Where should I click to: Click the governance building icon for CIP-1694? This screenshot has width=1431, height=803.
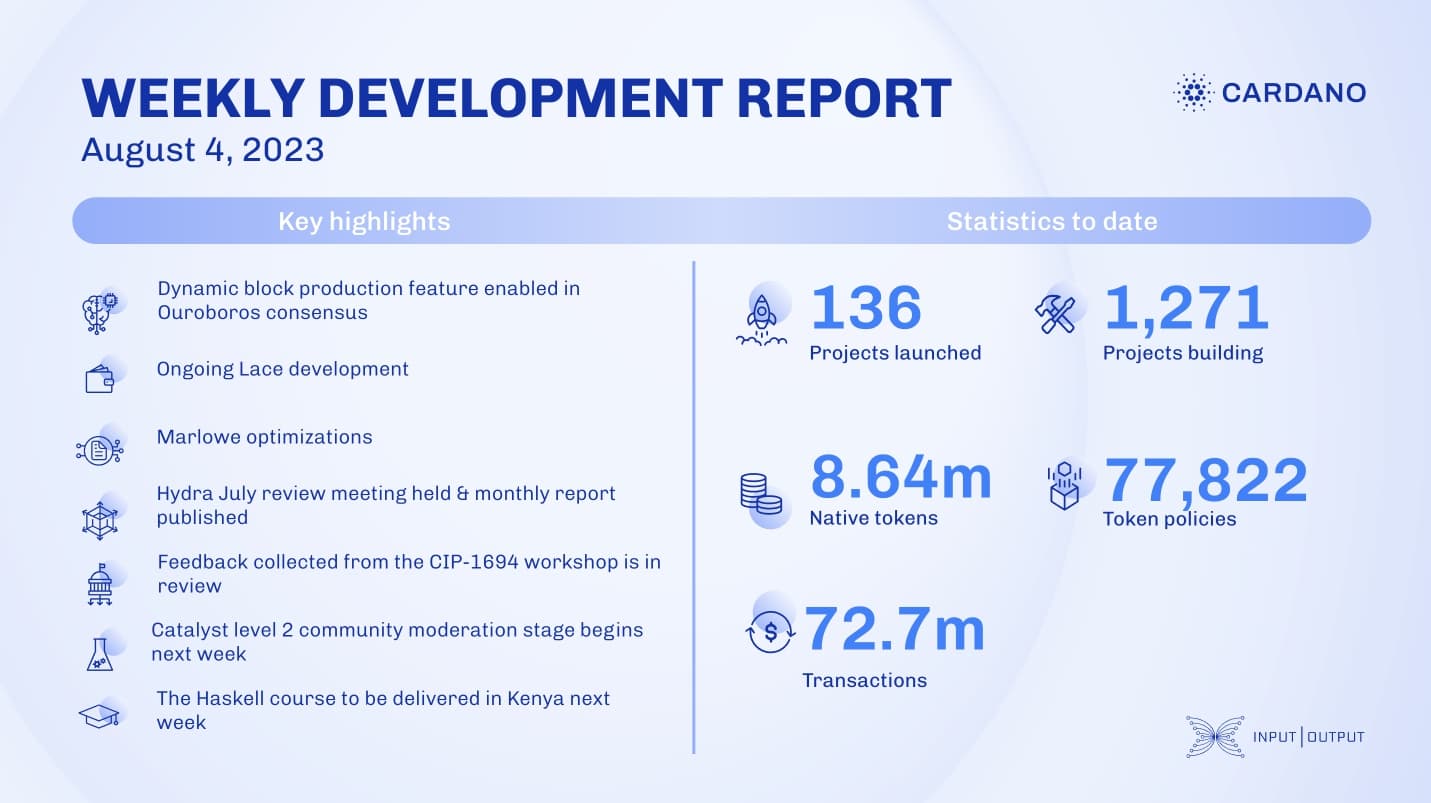[98, 585]
